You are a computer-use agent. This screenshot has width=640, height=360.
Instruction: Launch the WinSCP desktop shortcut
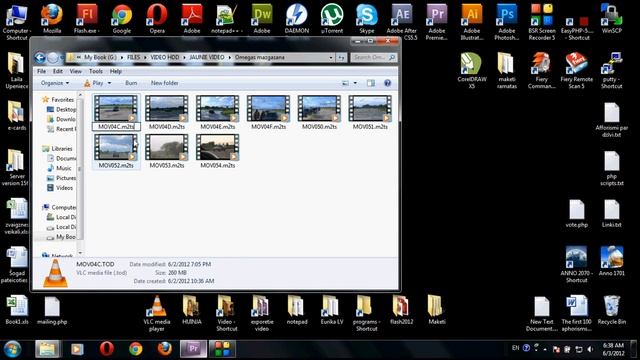tap(611, 19)
